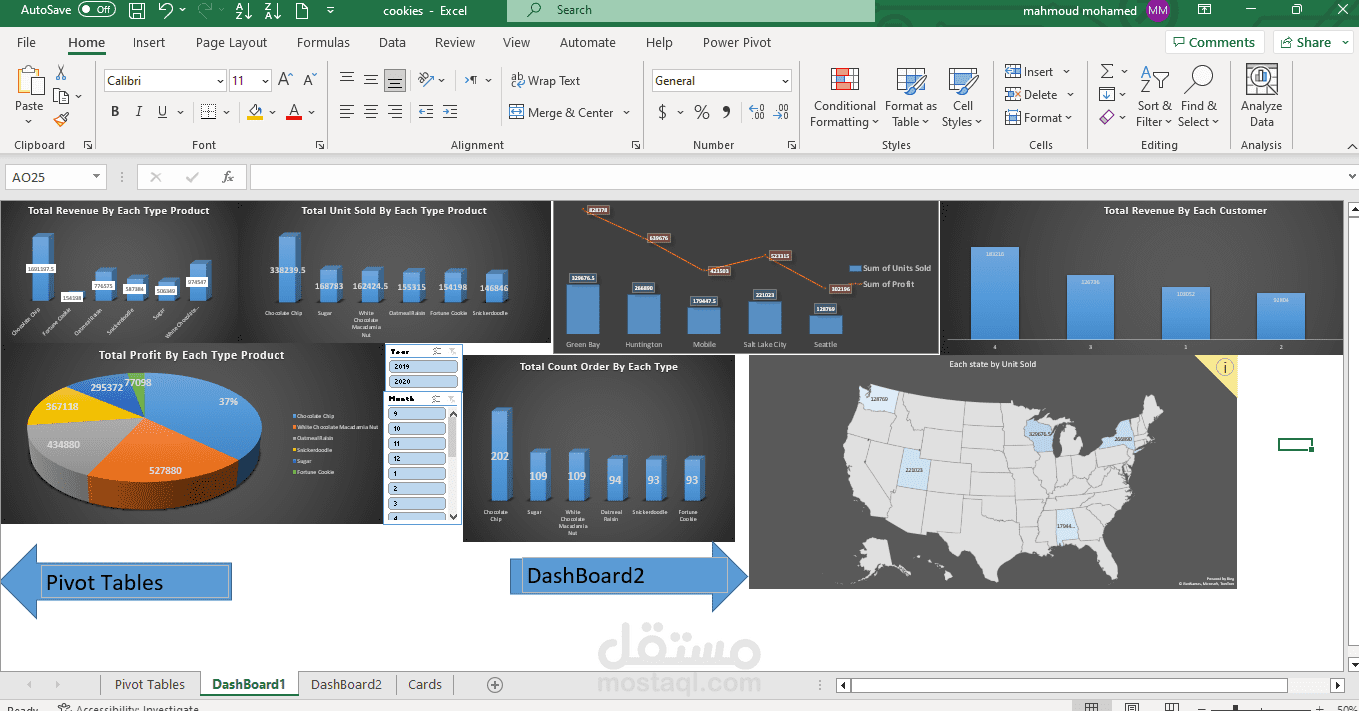Expand Cell Styles gallery
Image resolution: width=1359 pixels, height=711 pixels.
pos(962,98)
